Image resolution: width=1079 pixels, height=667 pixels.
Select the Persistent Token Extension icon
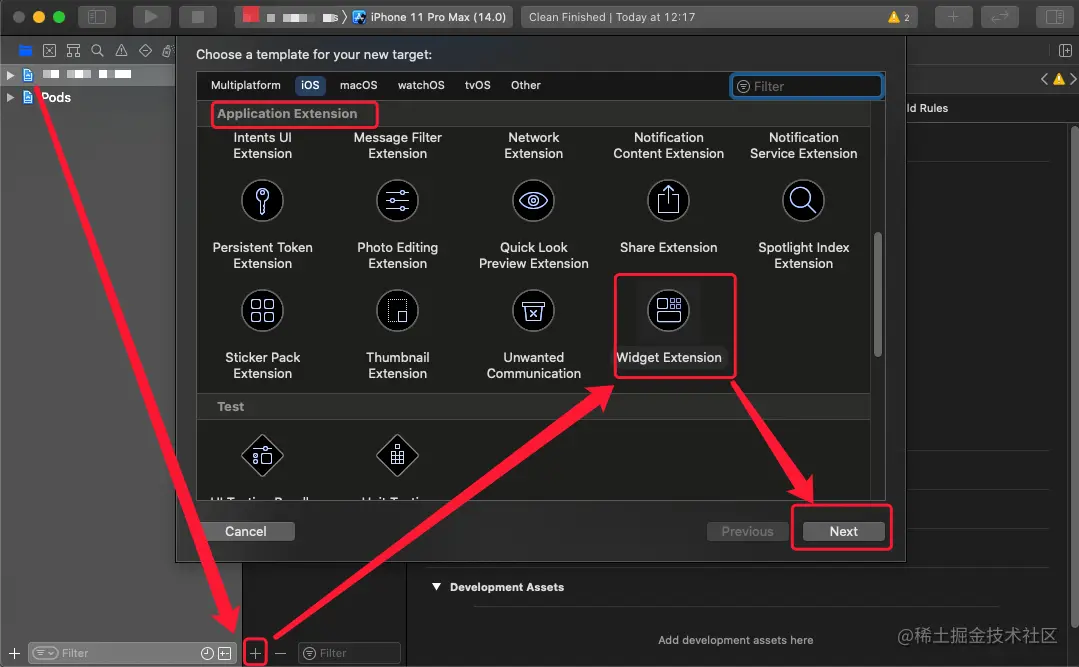[262, 200]
